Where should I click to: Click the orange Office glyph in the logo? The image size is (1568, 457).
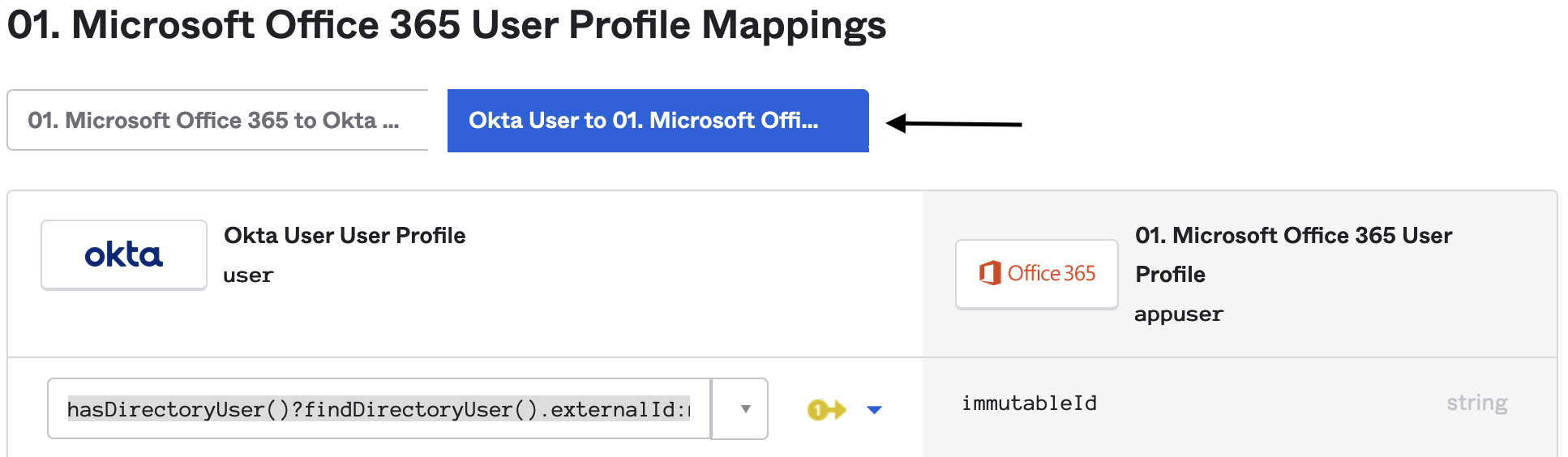[989, 273]
